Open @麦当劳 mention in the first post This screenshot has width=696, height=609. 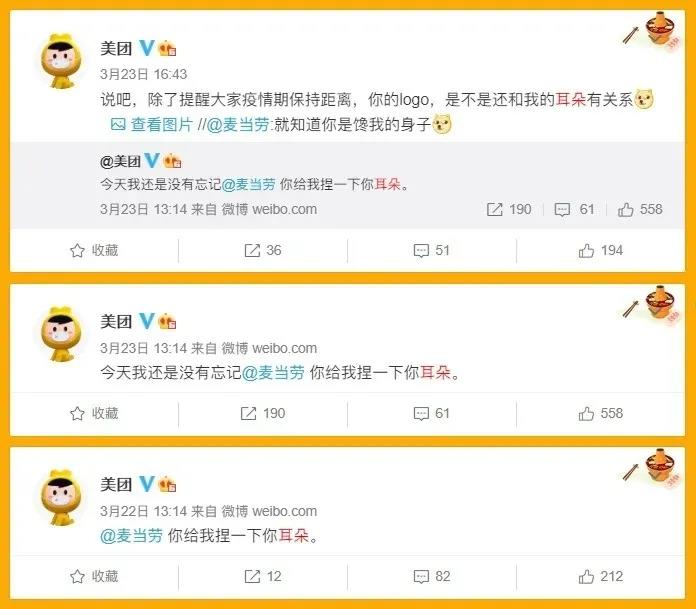[238, 125]
